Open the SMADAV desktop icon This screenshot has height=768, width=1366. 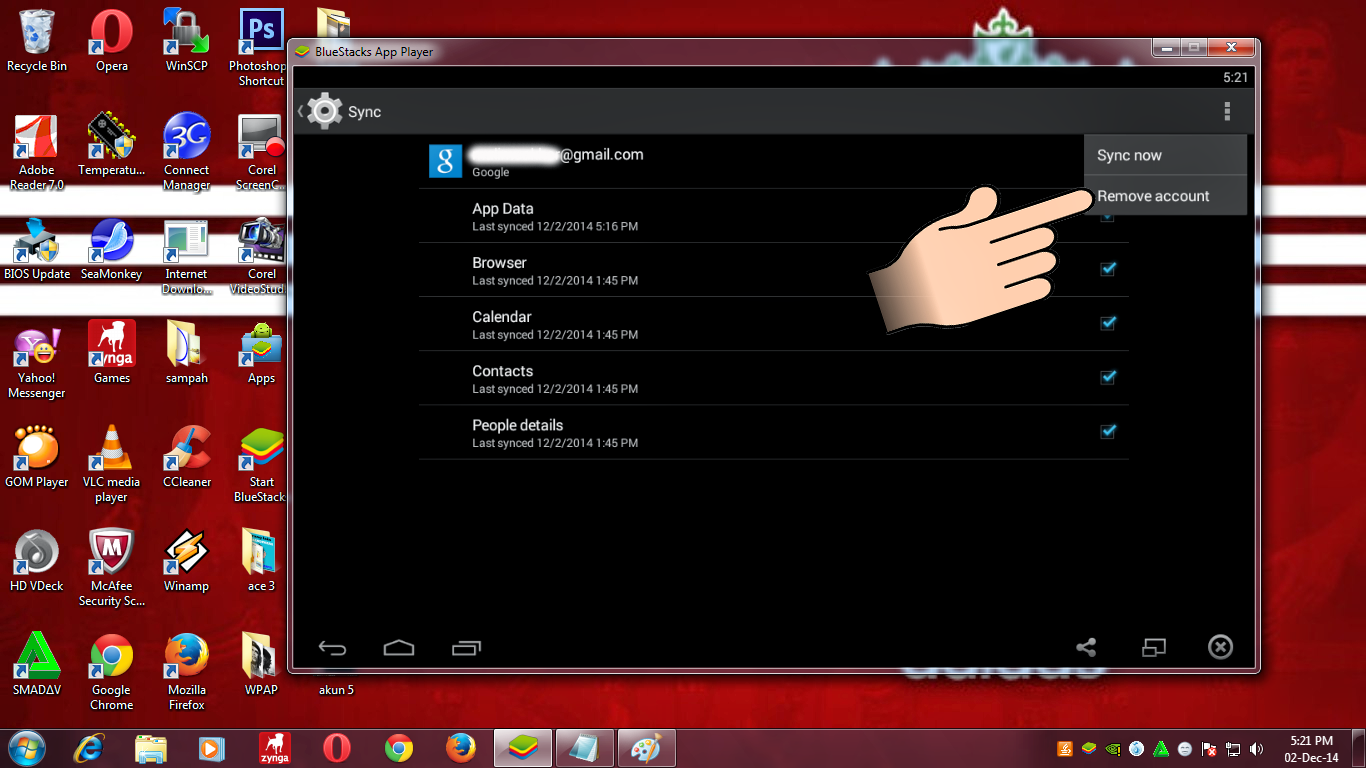click(37, 665)
